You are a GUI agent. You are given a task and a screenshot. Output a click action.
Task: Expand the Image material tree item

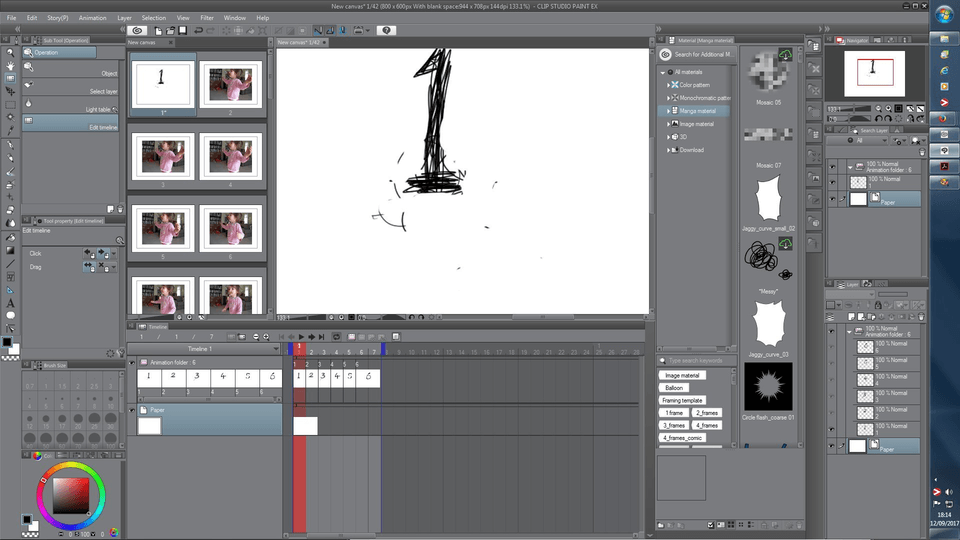669,124
